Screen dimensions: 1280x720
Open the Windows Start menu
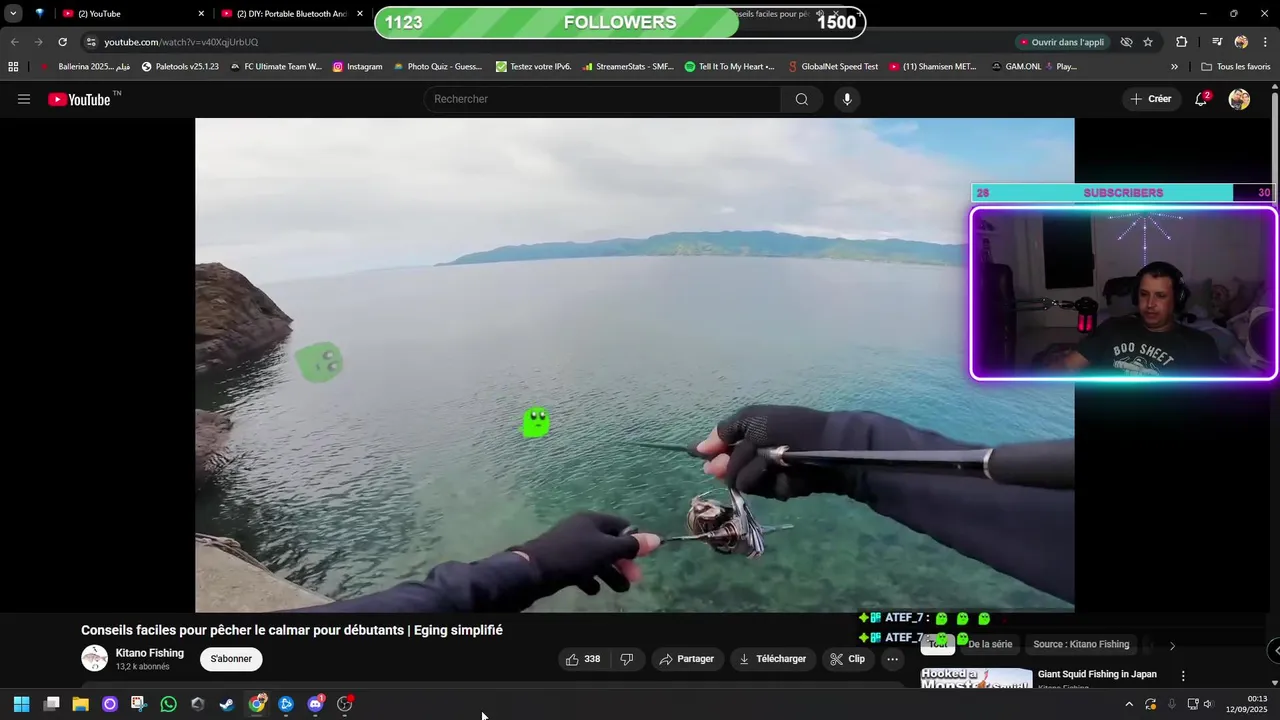point(21,704)
